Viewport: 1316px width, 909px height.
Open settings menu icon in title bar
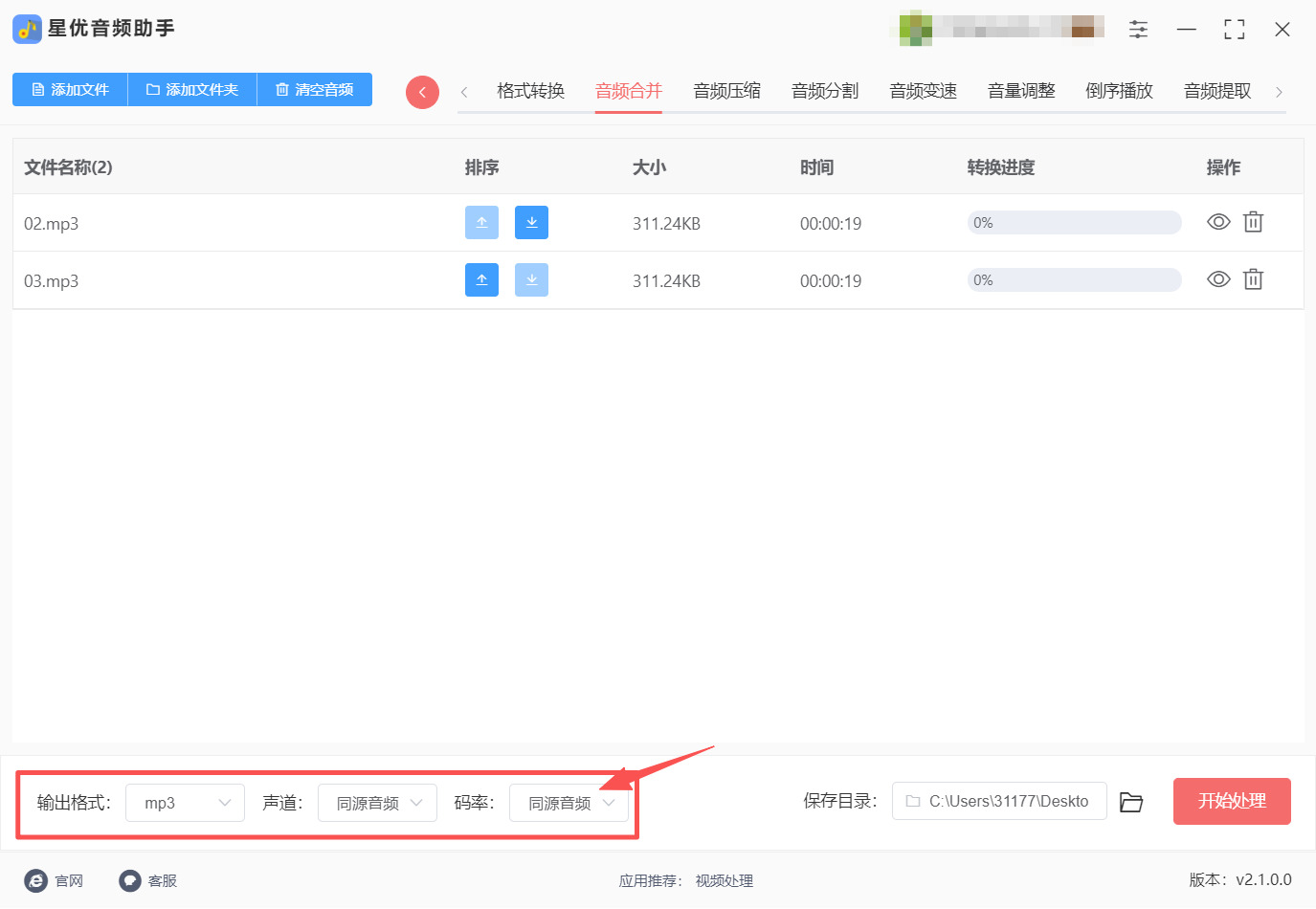tap(1138, 30)
